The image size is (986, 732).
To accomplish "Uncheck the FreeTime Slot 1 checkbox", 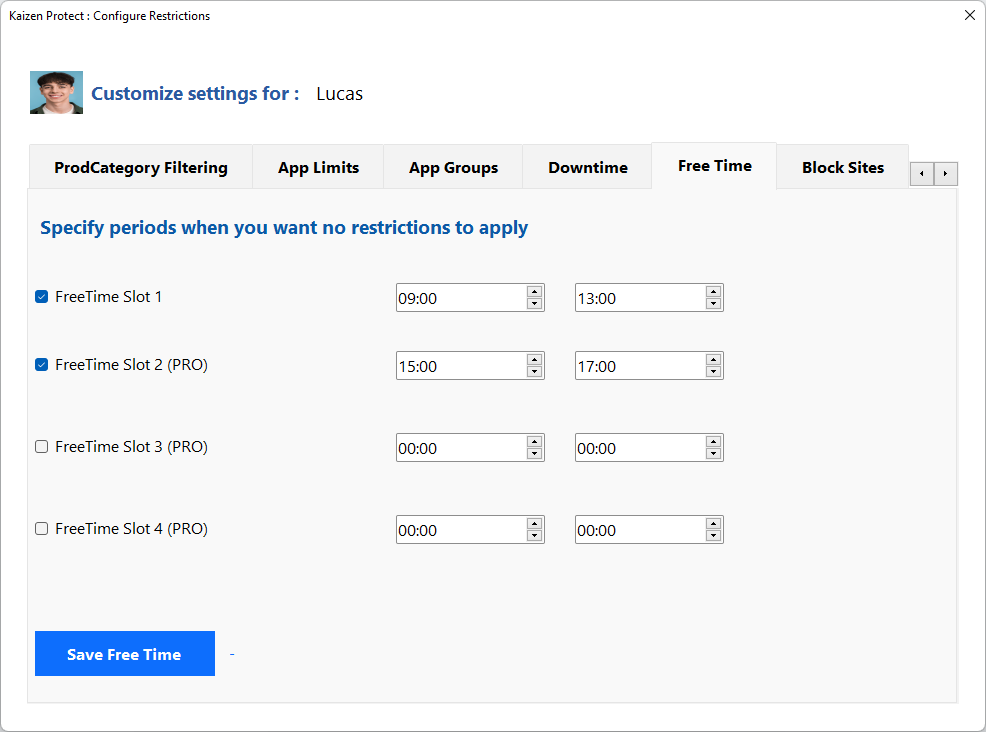I will pos(42,297).
